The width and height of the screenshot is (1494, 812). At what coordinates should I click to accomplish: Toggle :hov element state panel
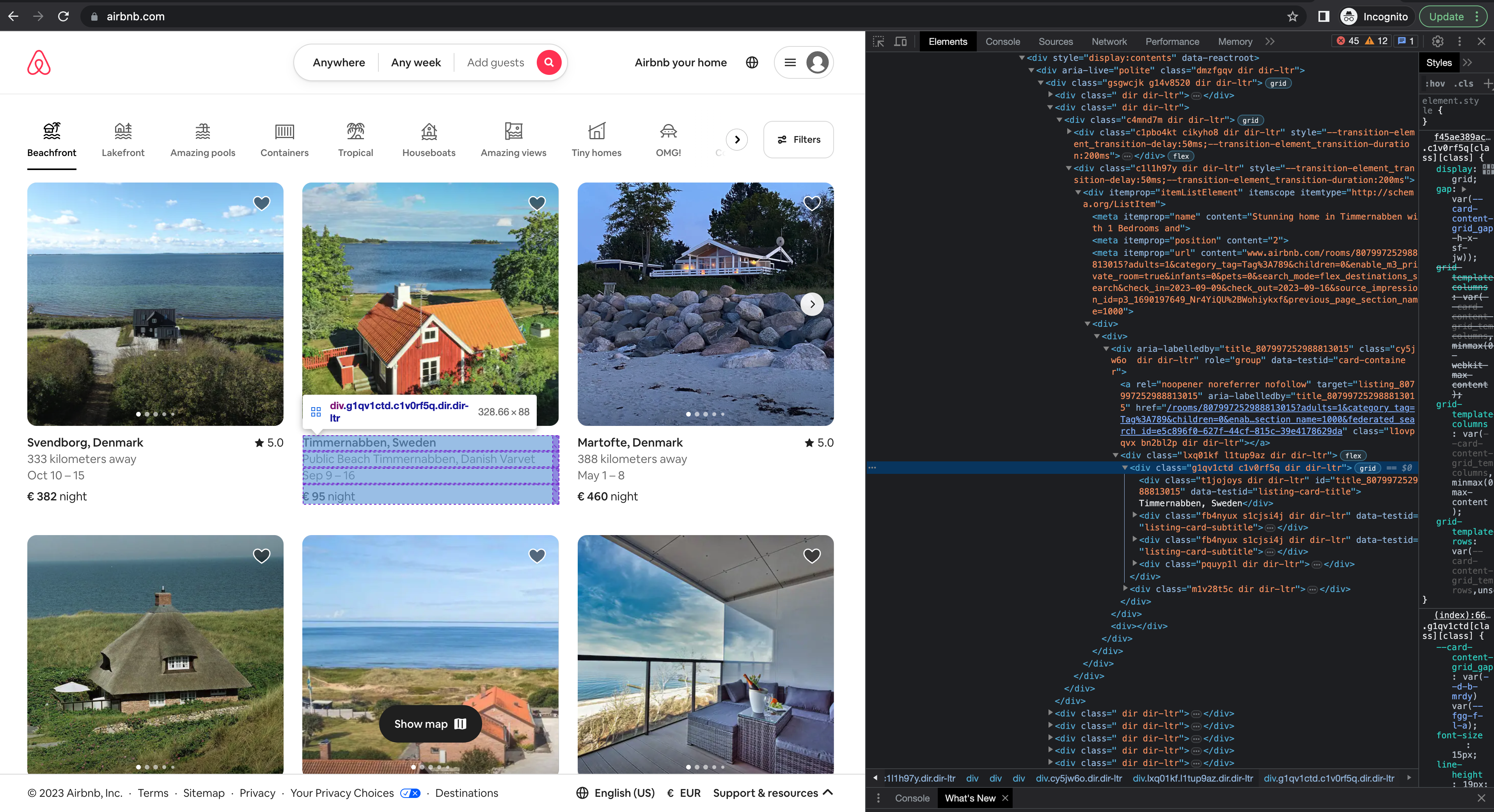coord(1435,83)
